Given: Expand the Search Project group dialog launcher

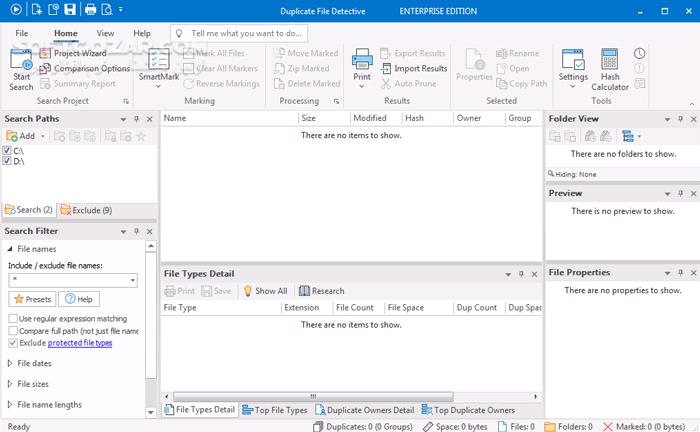Looking at the screenshot, I should click(126, 101).
